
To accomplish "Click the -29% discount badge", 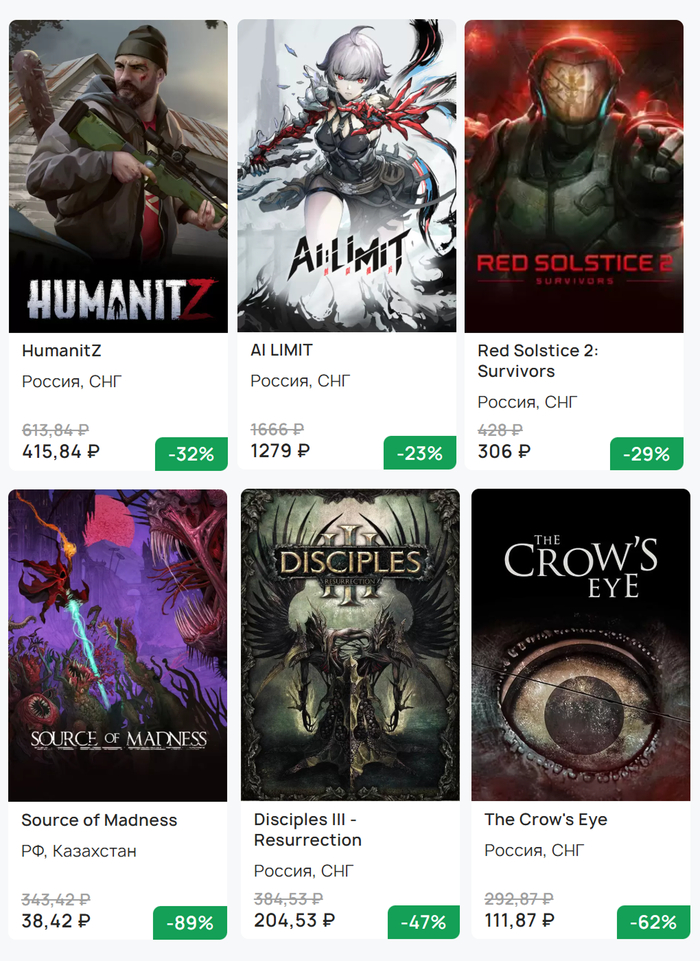I will pyautogui.click(x=647, y=453).
